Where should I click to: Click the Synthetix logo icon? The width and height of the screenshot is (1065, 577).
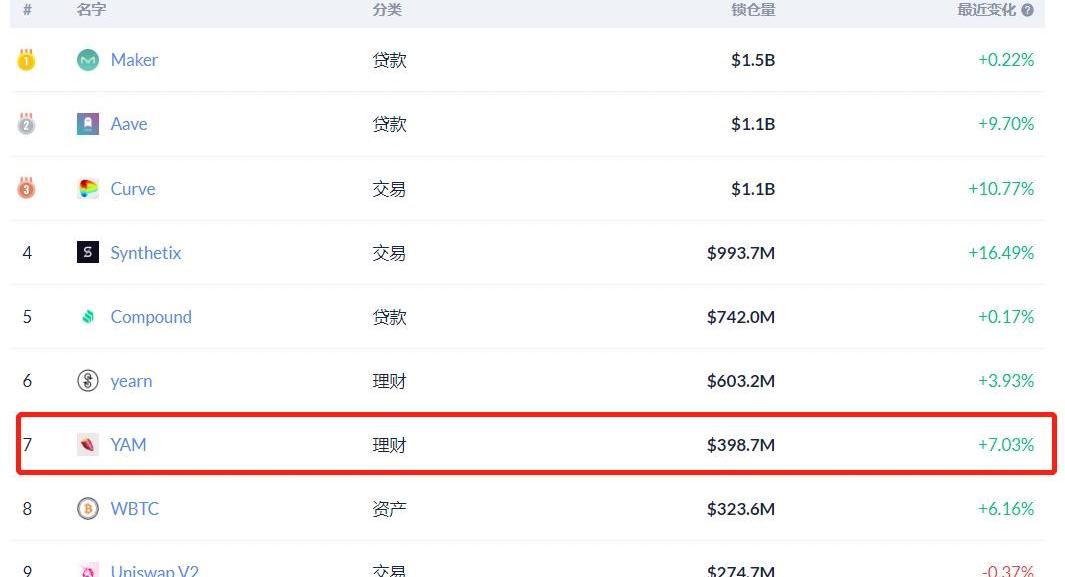[x=88, y=253]
